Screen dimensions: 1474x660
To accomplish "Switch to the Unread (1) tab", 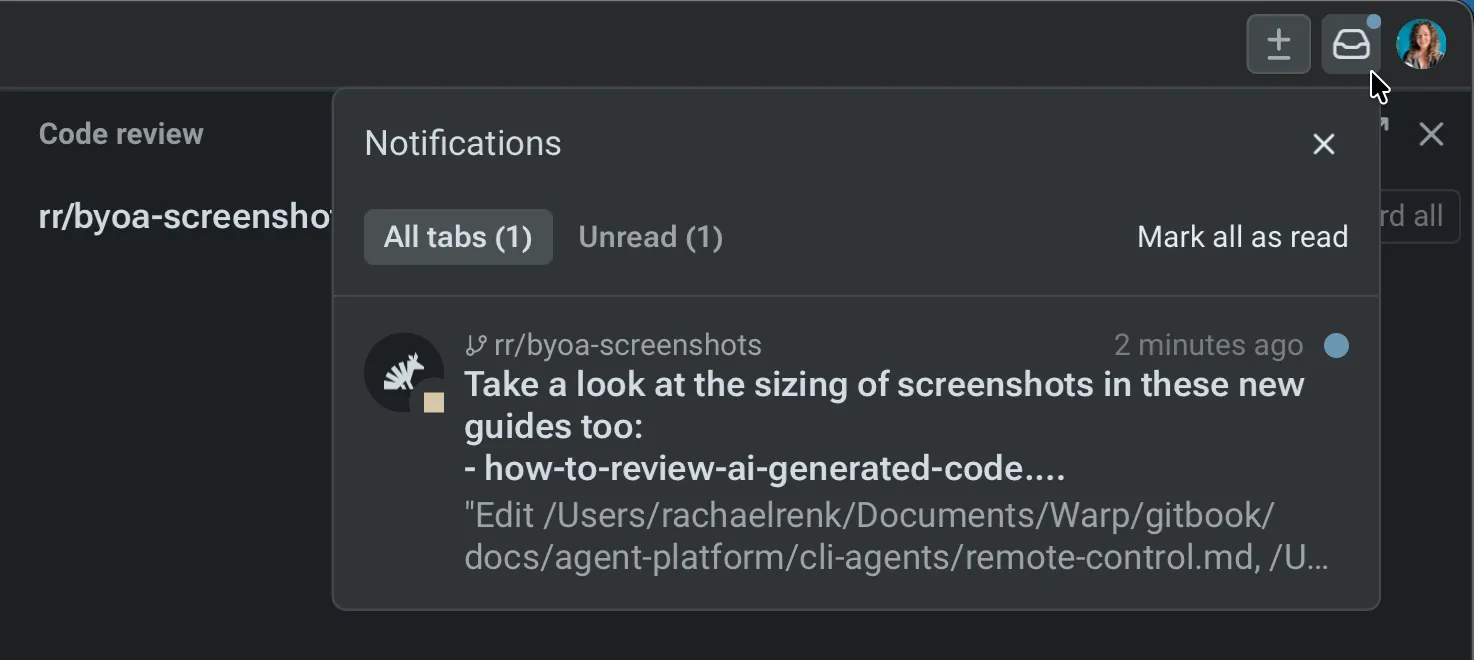I will click(x=650, y=237).
